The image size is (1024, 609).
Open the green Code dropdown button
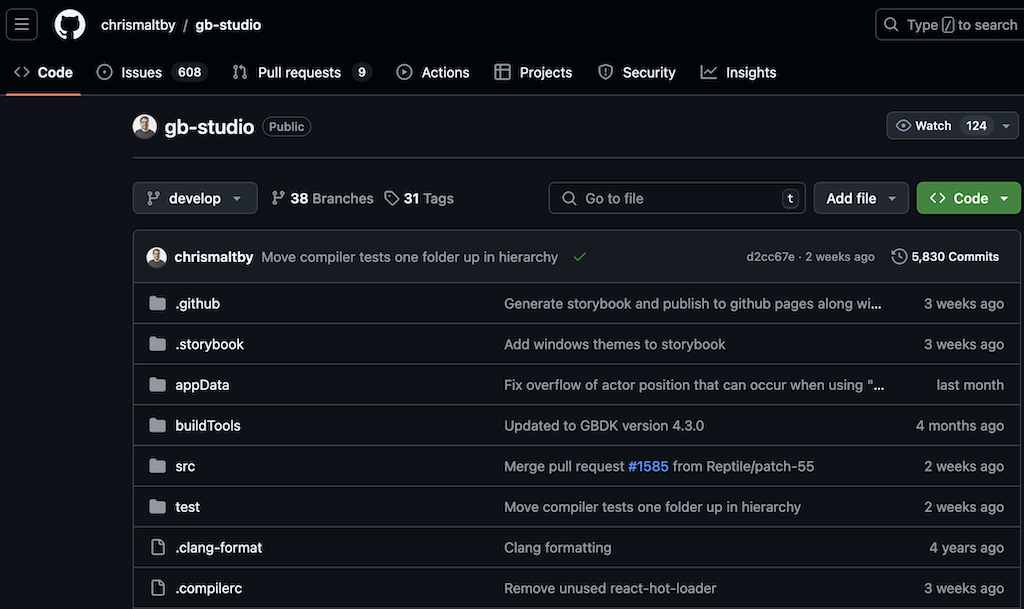pyautogui.click(x=968, y=198)
